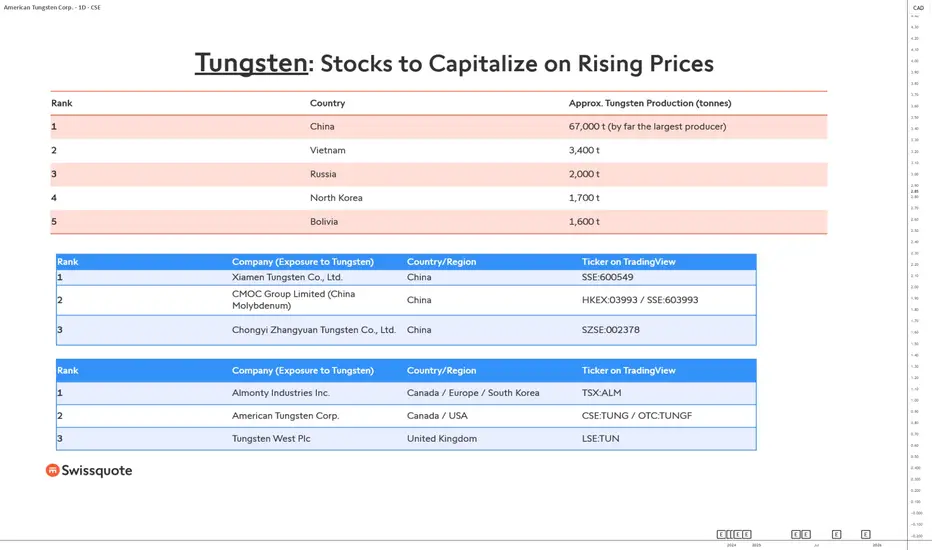This screenshot has width=932, height=550.
Task: Click the orange Swissquote logo icon
Action: [52, 470]
